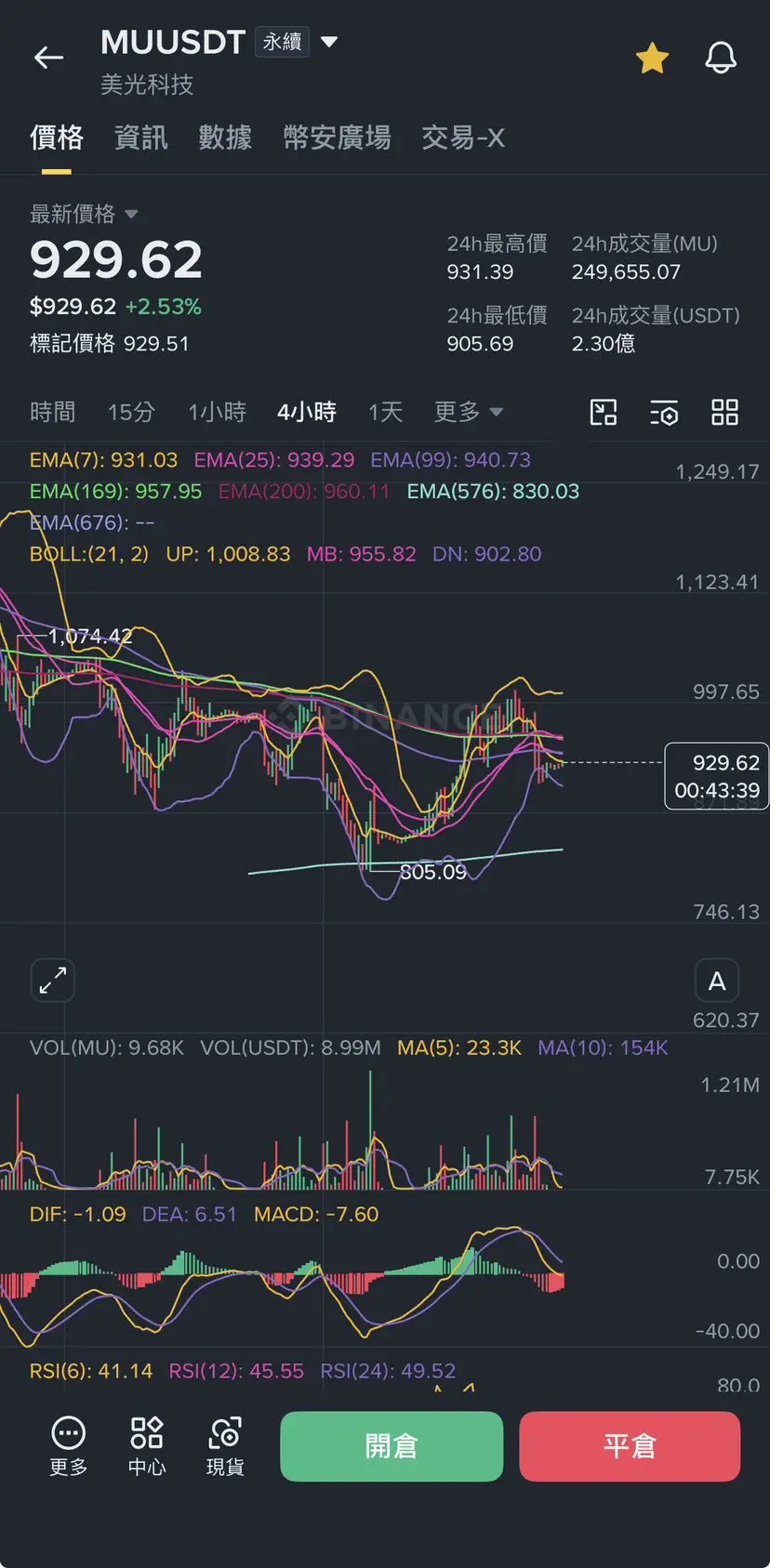
Task: Tap the DIF: -1.09 MACD label
Action: pos(78,1214)
